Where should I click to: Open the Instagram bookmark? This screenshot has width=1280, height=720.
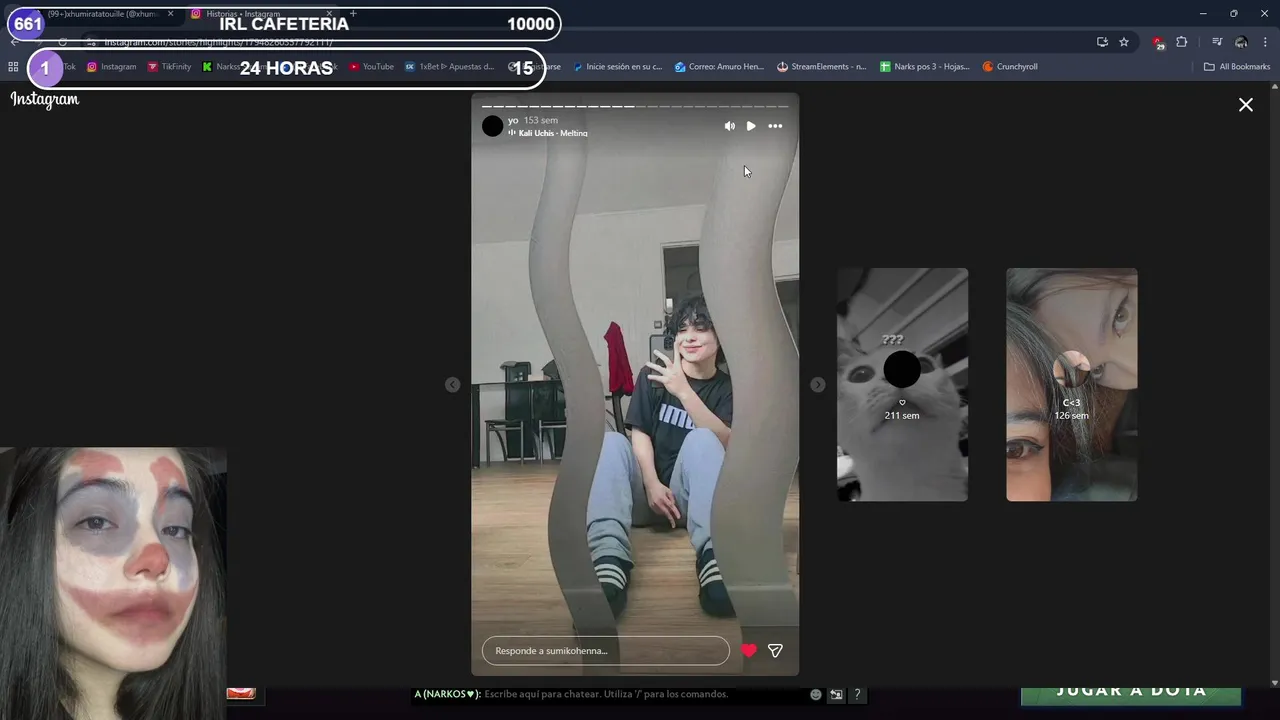(111, 67)
